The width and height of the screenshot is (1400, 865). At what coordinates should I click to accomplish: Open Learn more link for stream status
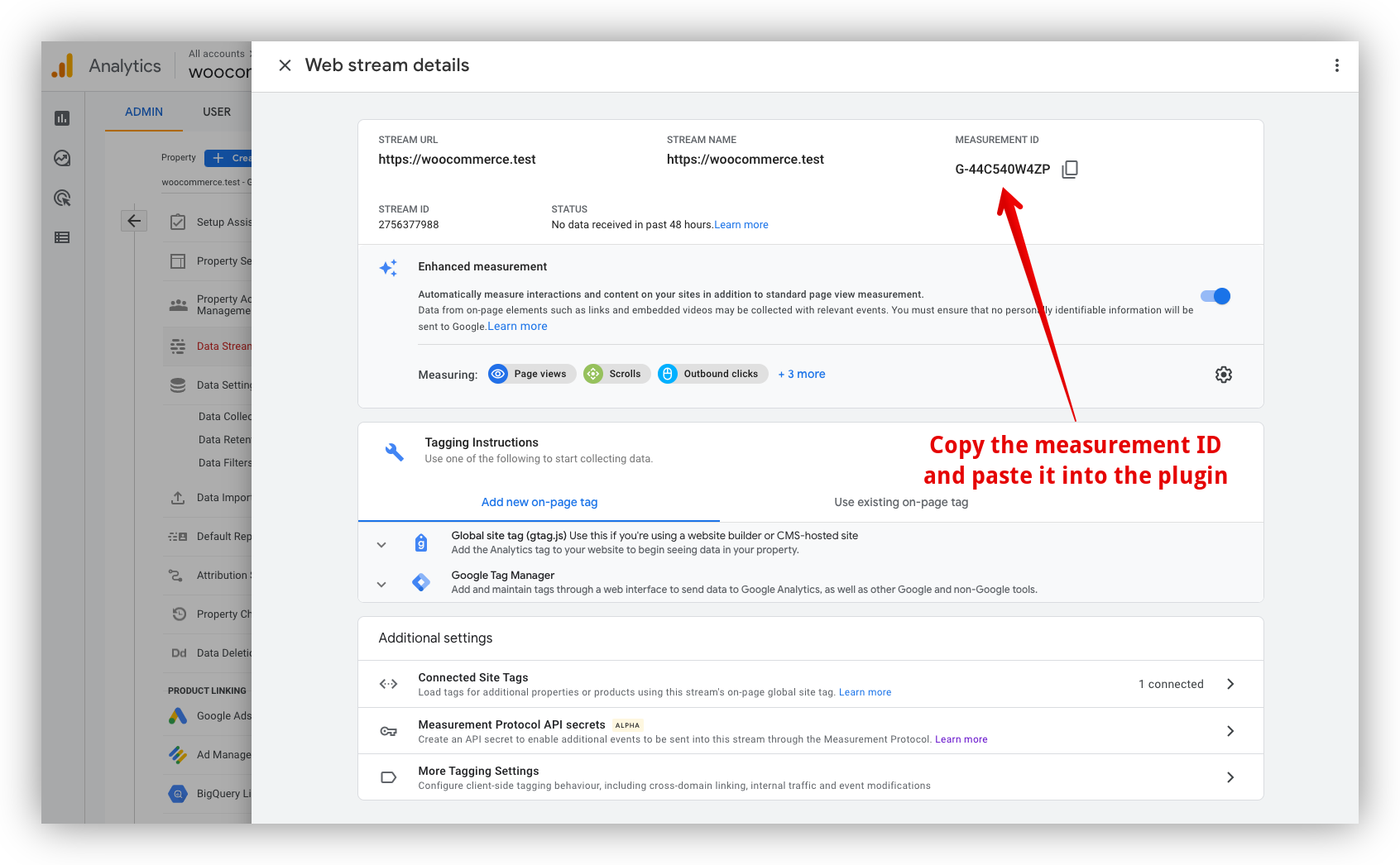[741, 225]
